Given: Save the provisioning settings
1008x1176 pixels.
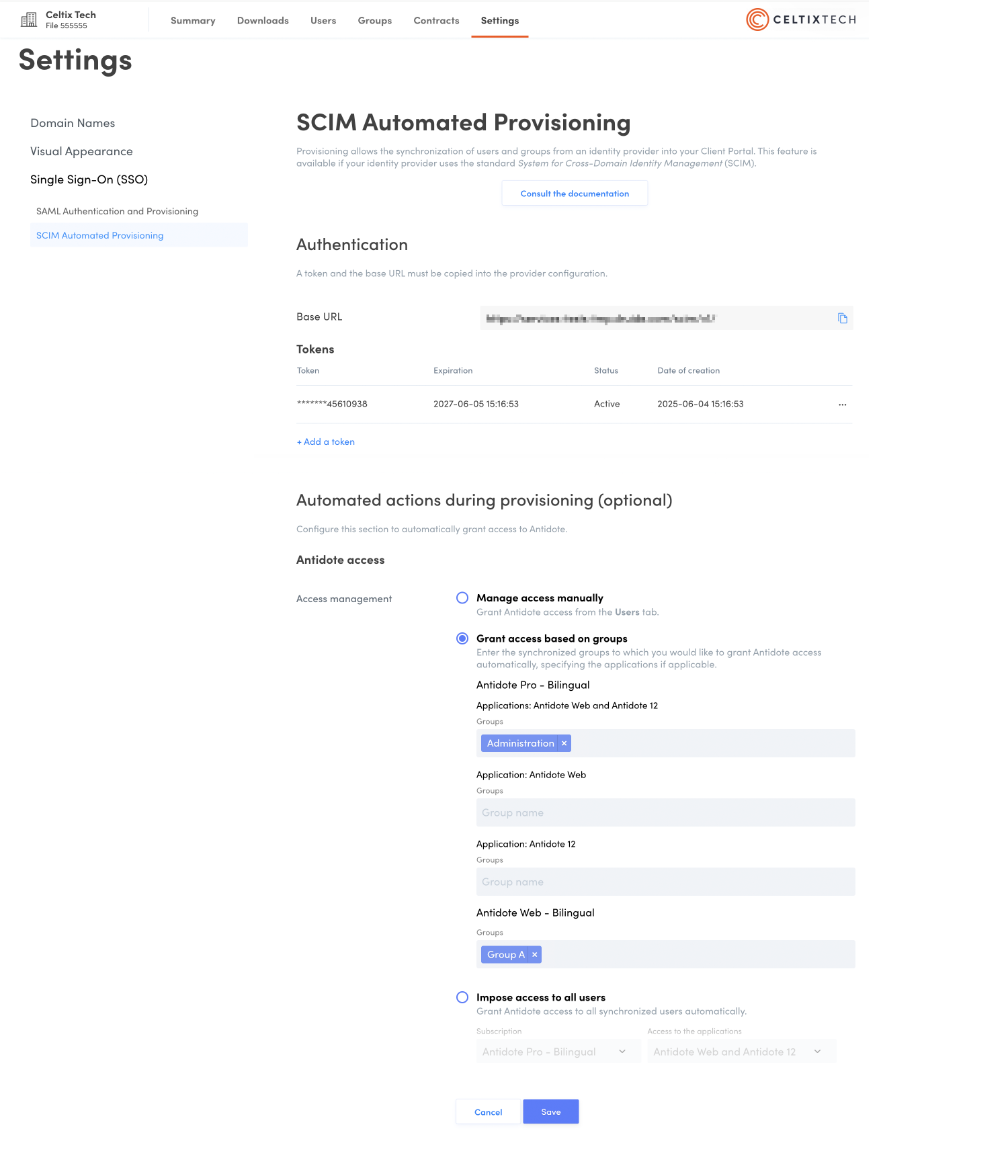Looking at the screenshot, I should 551,1112.
